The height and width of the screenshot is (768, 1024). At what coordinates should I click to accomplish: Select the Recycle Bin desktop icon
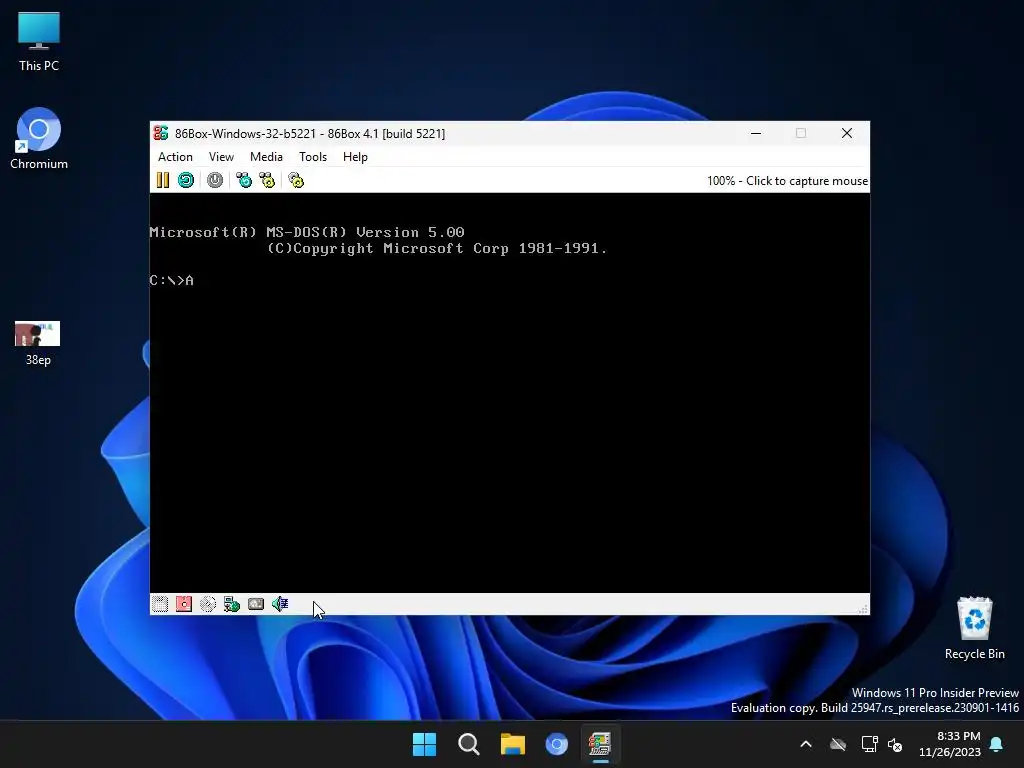coord(974,628)
